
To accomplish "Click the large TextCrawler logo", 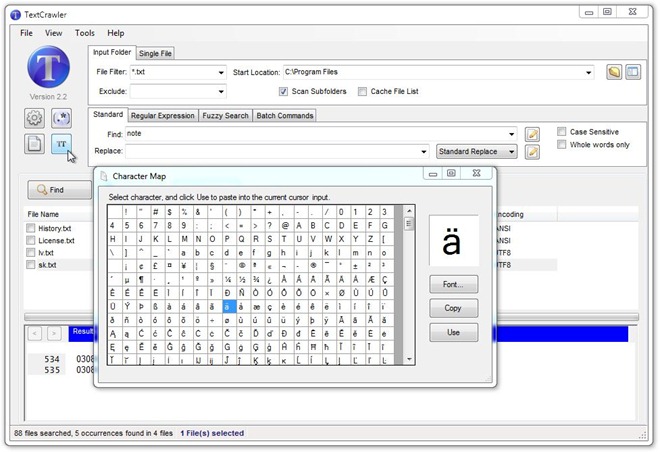I will [x=48, y=67].
